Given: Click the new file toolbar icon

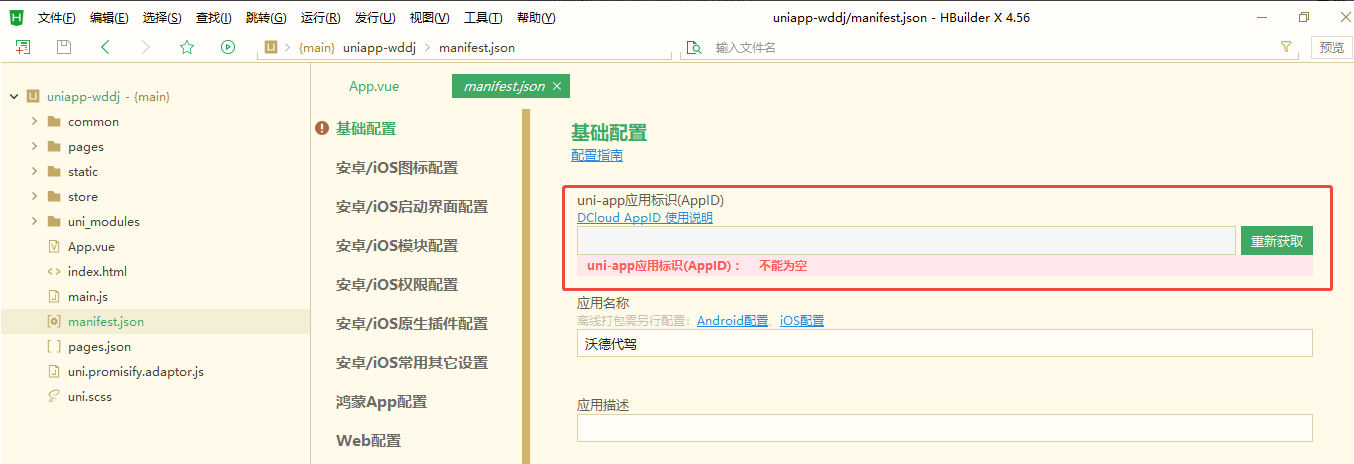Looking at the screenshot, I should (x=23, y=47).
